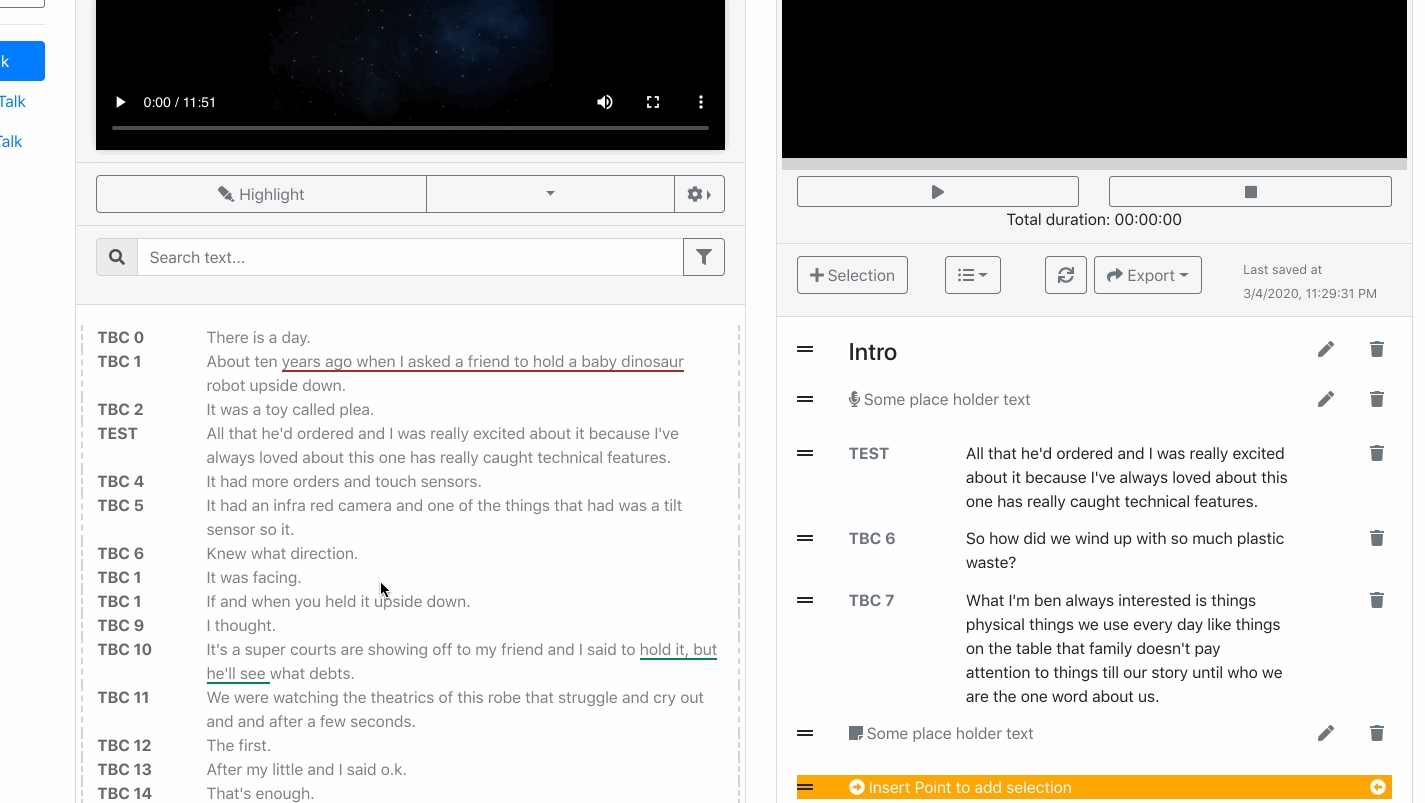Click 'It had more orders and touch sensors.'
1425x803 pixels.
tap(344, 482)
